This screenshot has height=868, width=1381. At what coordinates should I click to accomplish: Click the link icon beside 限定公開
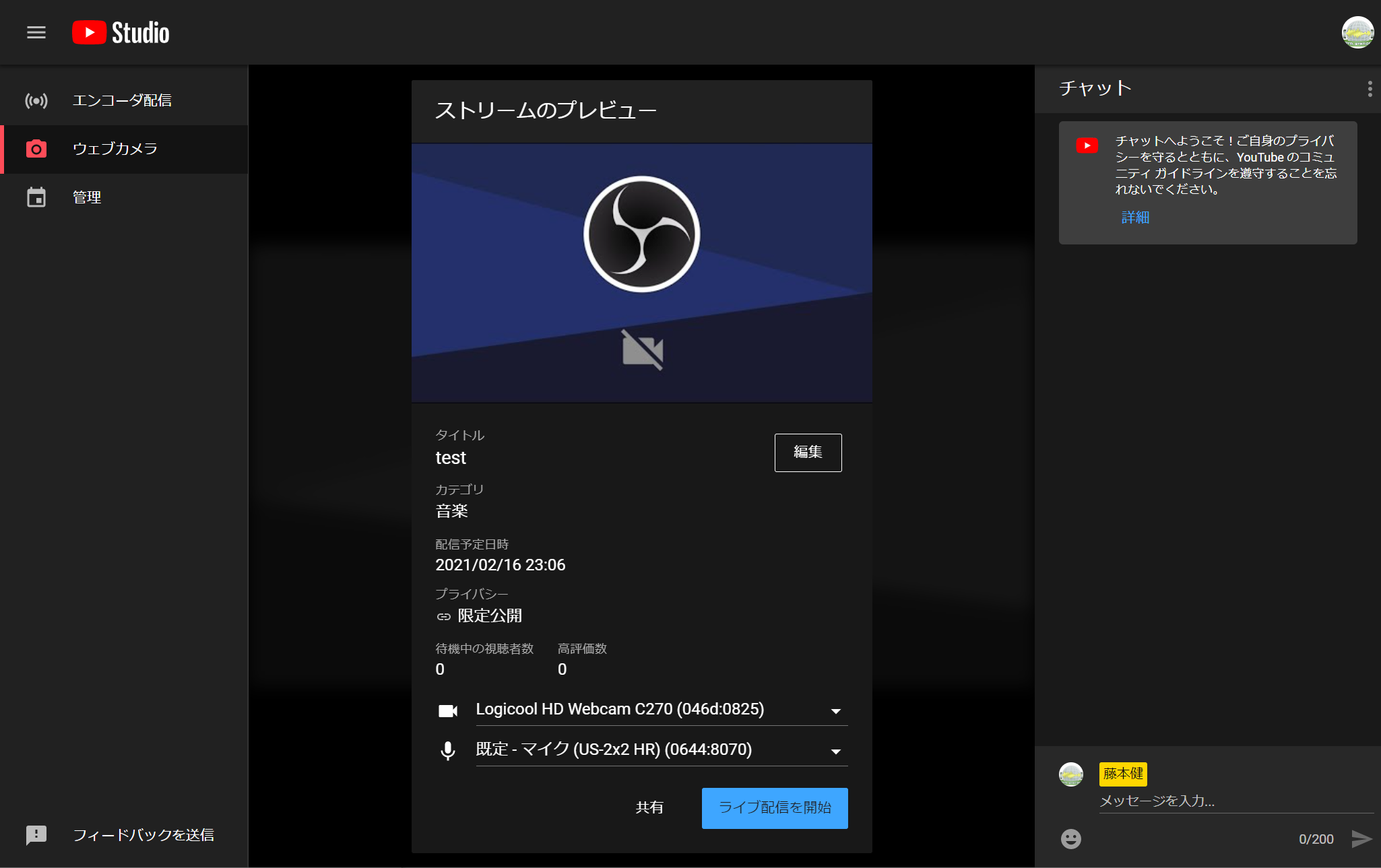[x=443, y=616]
